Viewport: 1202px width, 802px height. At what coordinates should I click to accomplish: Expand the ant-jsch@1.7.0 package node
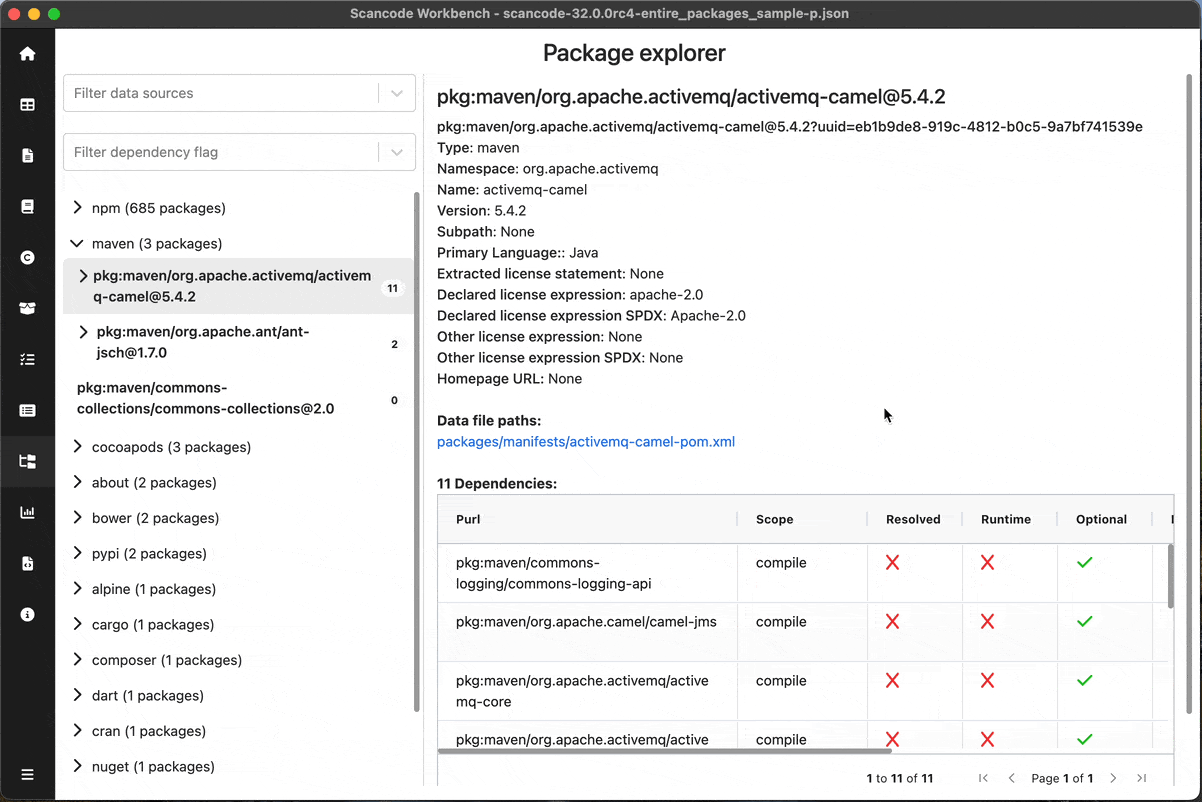(x=83, y=332)
